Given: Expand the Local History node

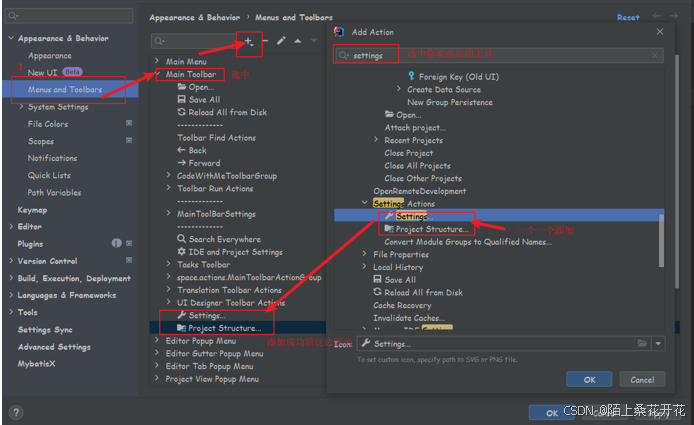Looking at the screenshot, I should click(x=364, y=267).
